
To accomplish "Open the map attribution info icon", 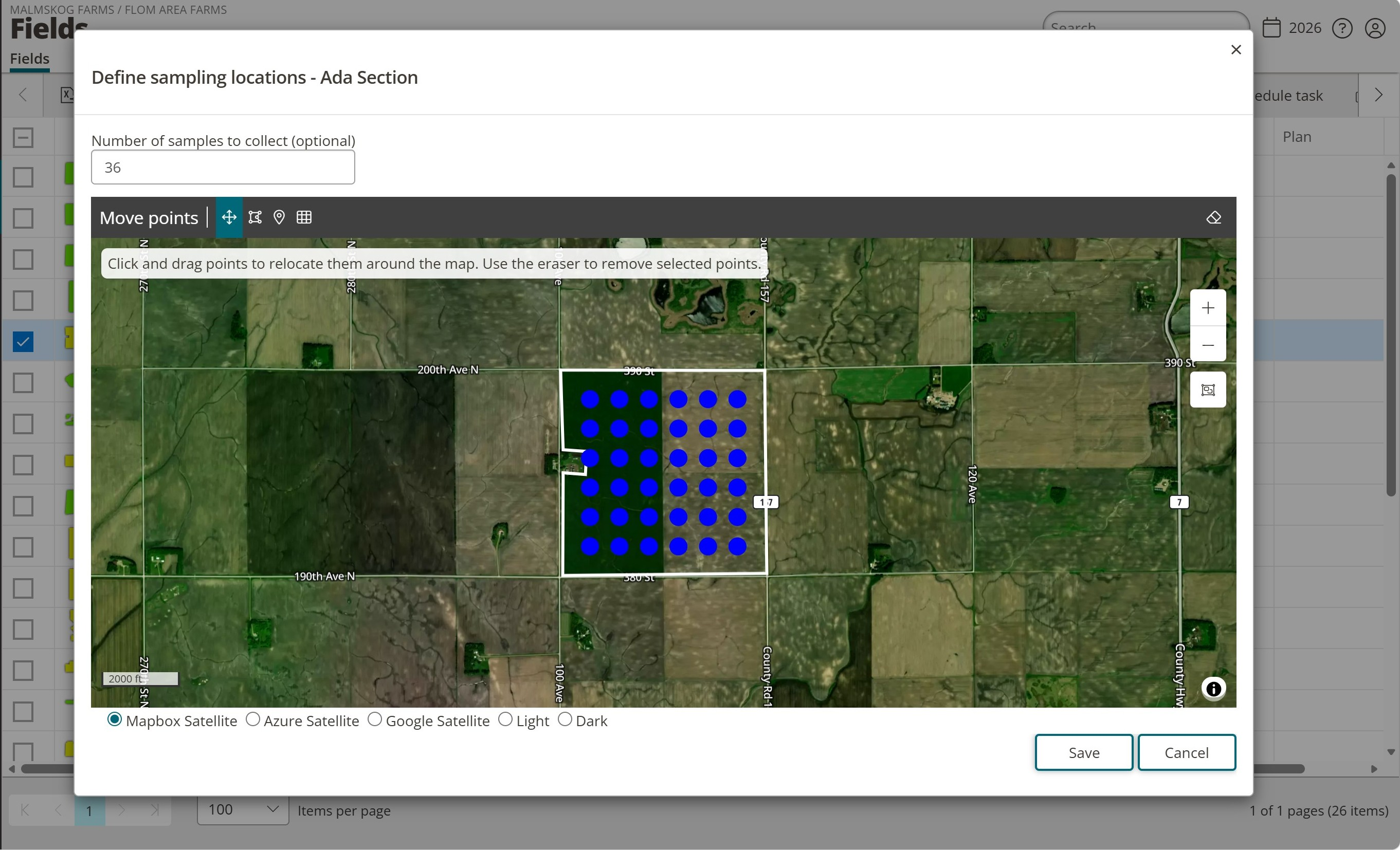I will pyautogui.click(x=1213, y=689).
